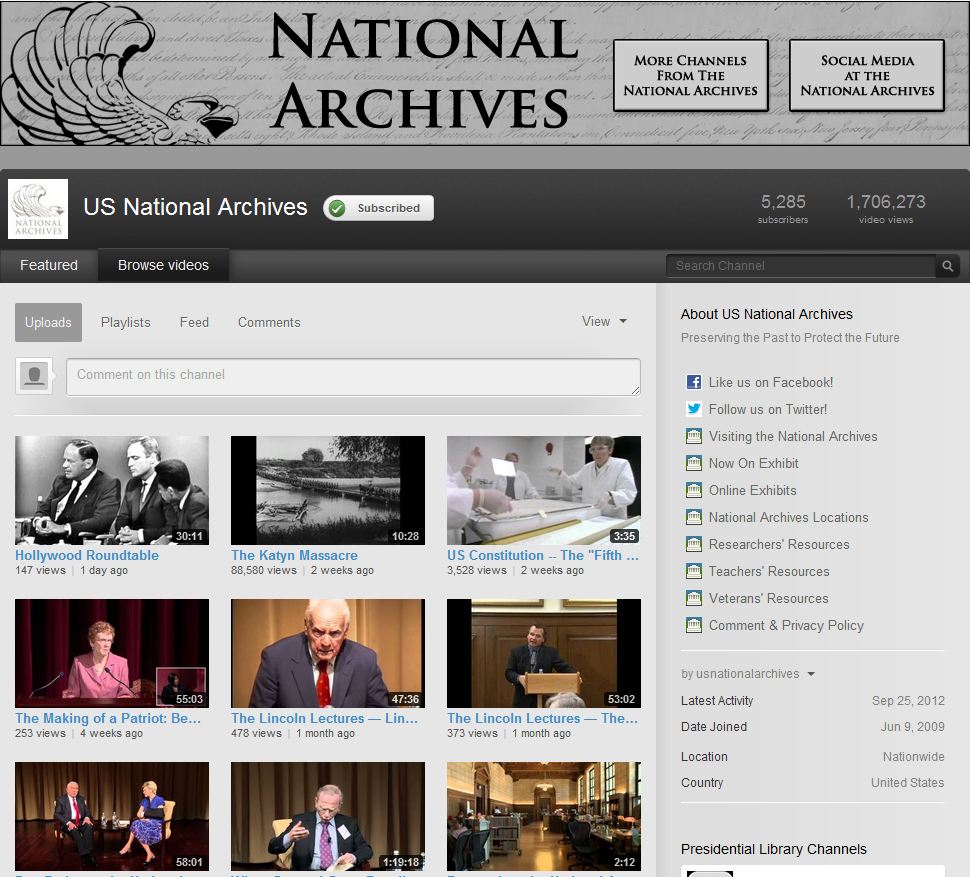The image size is (970, 877).
Task: Switch to the Playlists tab
Action: coord(125,322)
